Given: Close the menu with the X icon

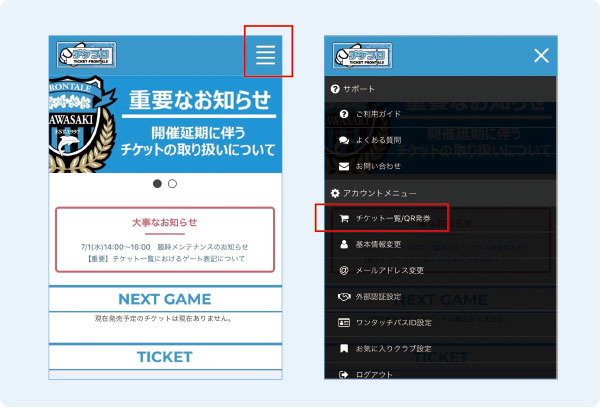Looking at the screenshot, I should tap(541, 55).
